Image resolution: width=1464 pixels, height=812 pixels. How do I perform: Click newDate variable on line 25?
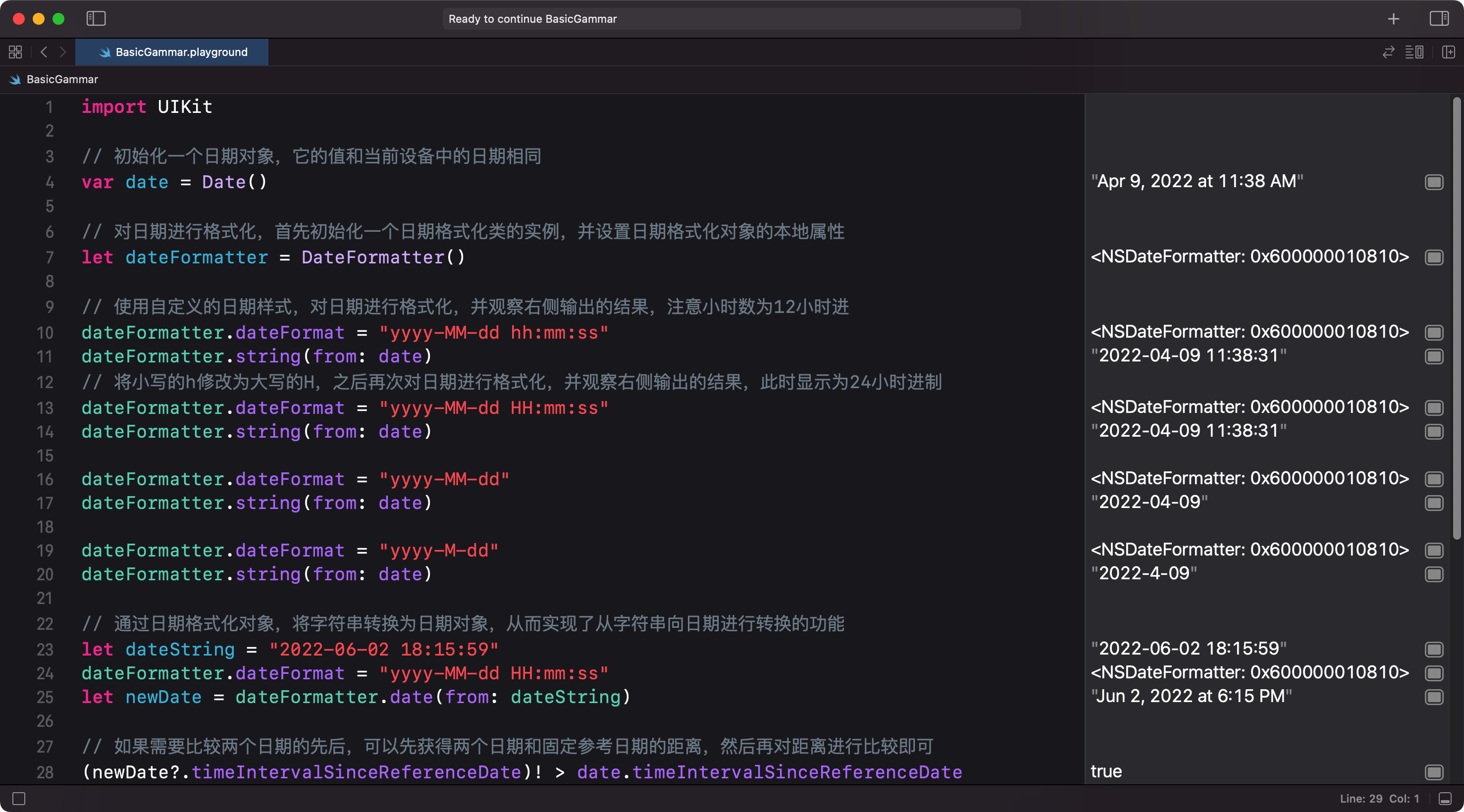click(163, 697)
